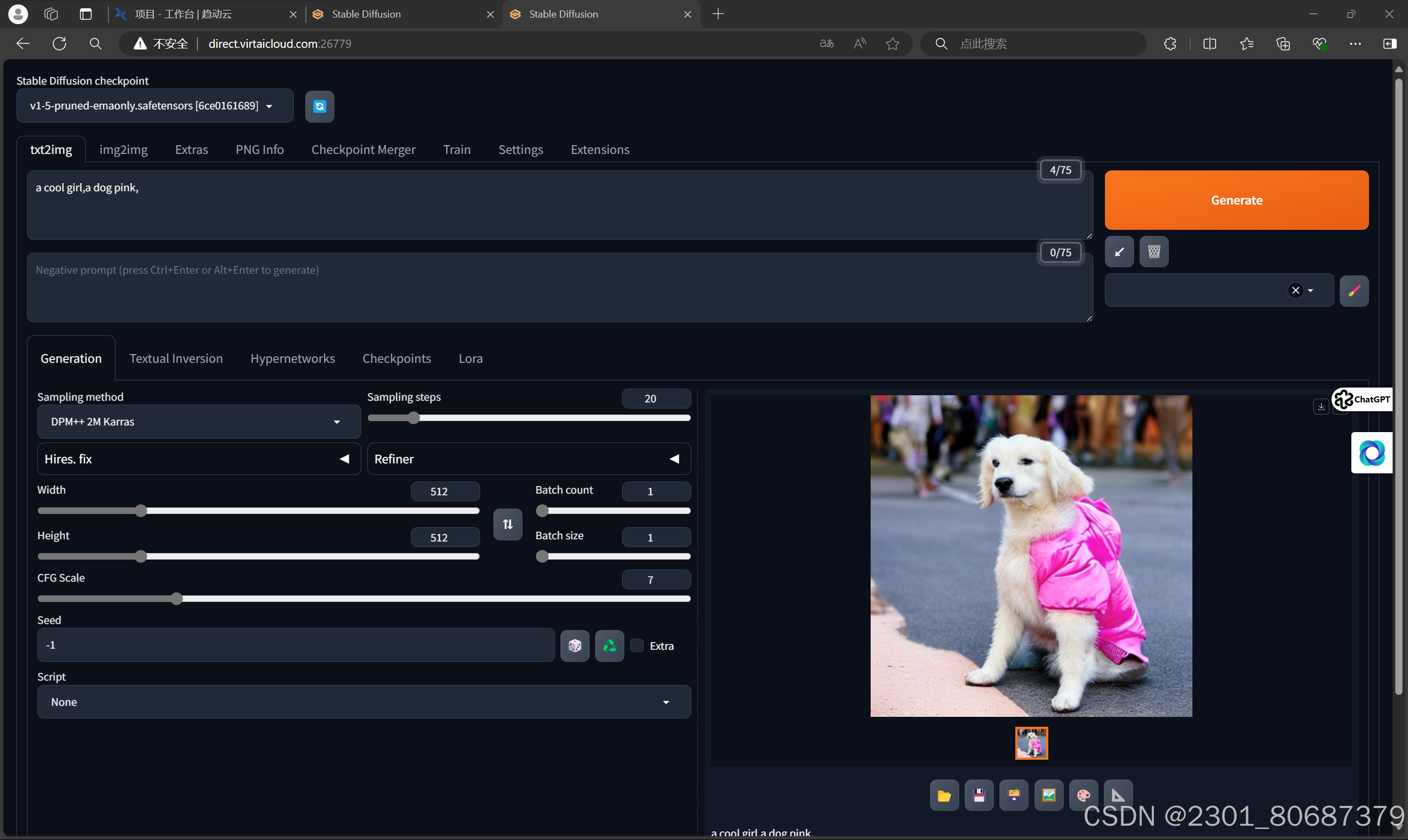
Task: Open the images output folder icon
Action: tap(944, 795)
